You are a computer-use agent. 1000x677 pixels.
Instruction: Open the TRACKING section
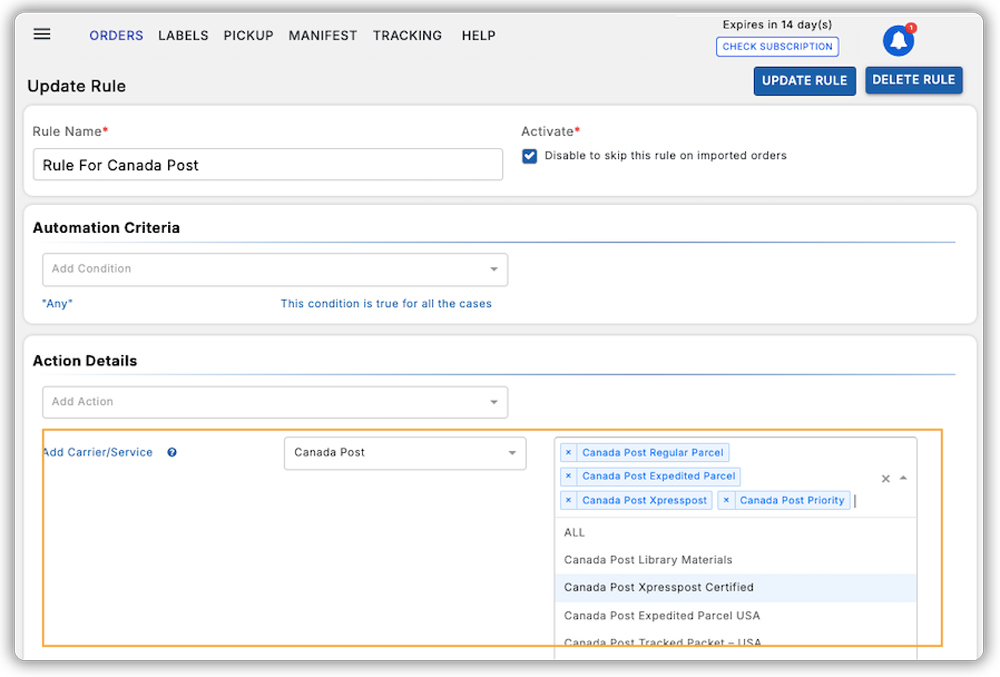point(407,35)
